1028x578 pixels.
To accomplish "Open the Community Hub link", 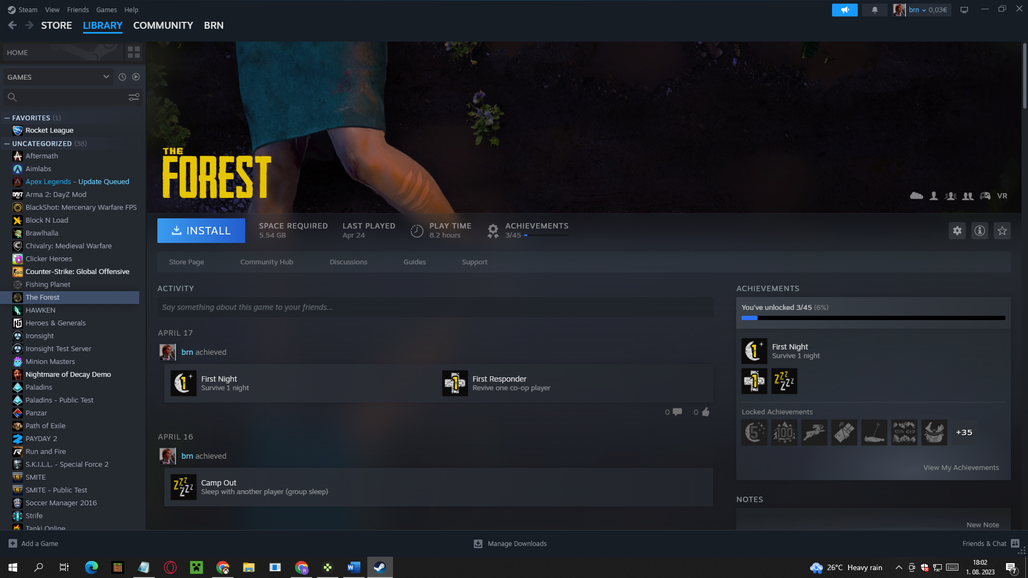I will [x=266, y=262].
